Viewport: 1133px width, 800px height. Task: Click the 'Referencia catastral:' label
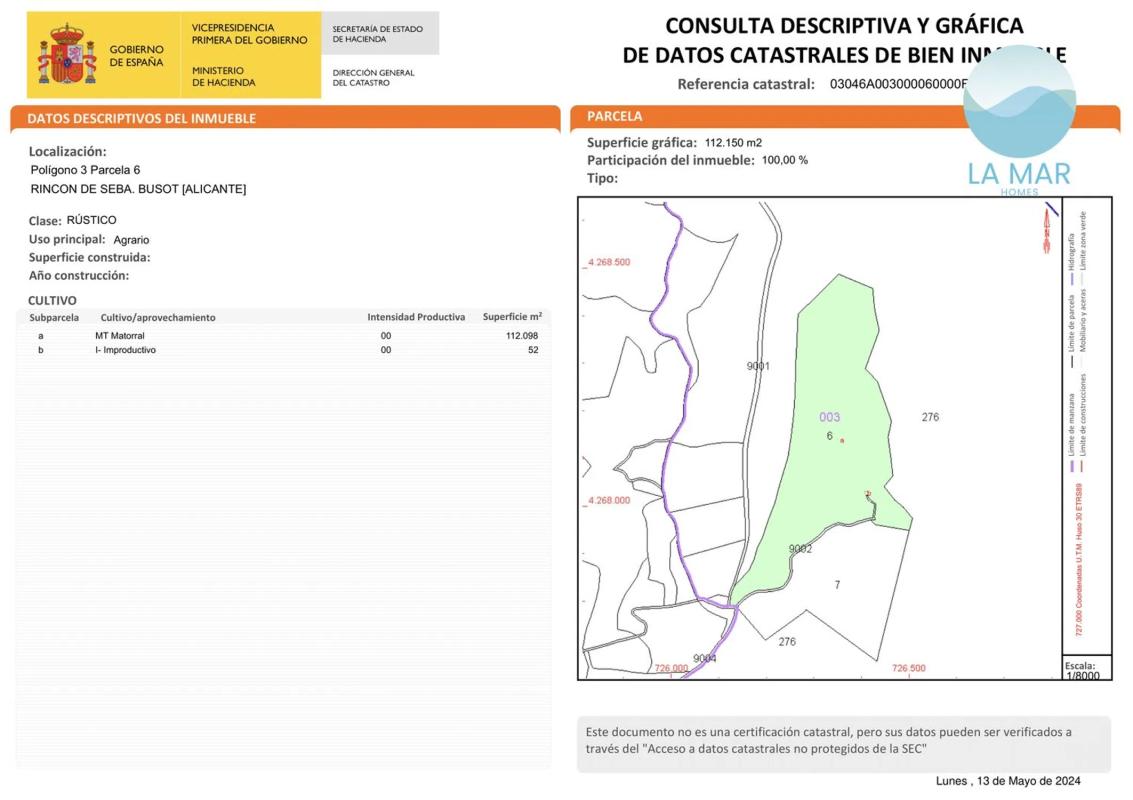[746, 84]
